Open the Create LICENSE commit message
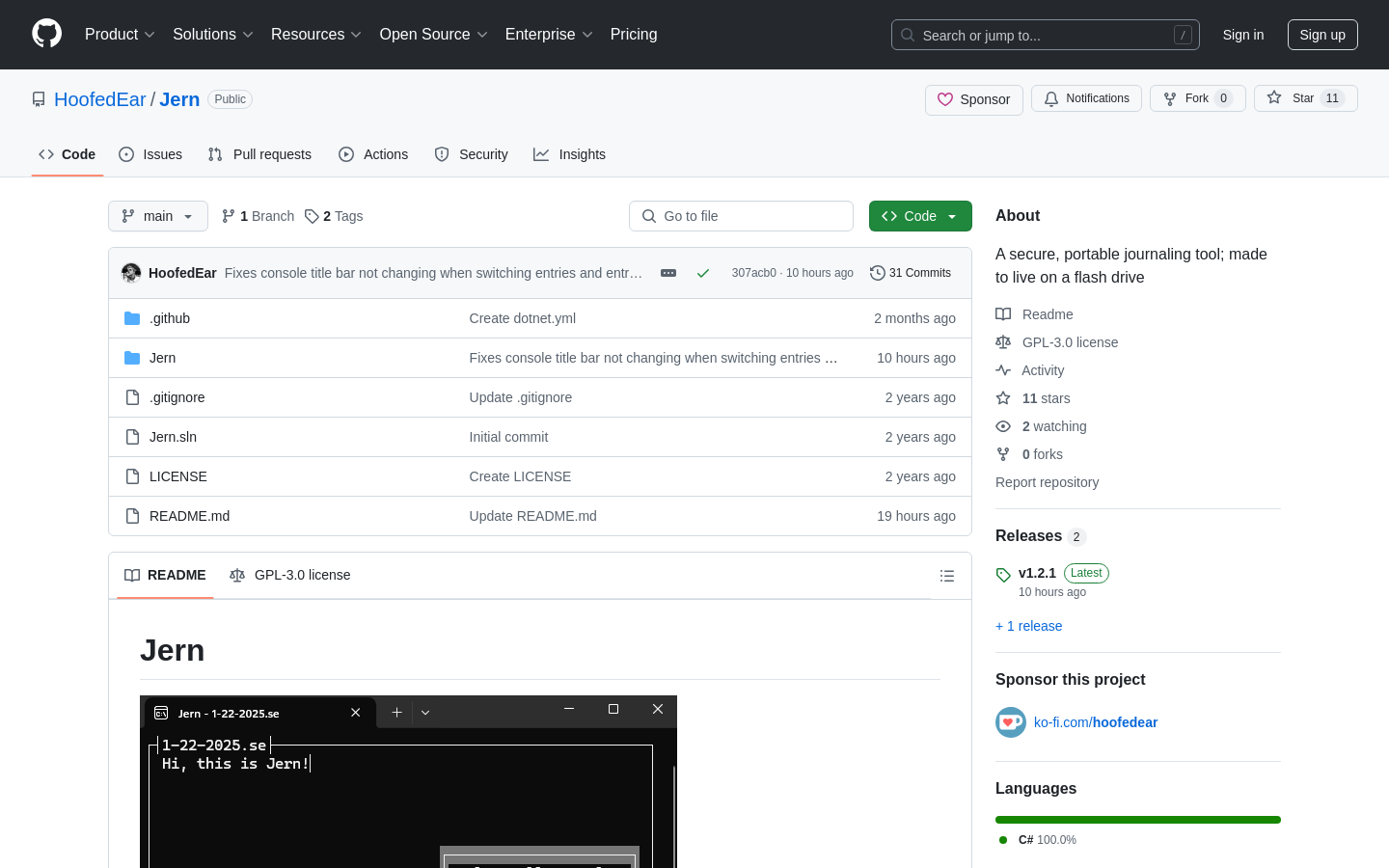Image resolution: width=1389 pixels, height=868 pixels. tap(520, 476)
